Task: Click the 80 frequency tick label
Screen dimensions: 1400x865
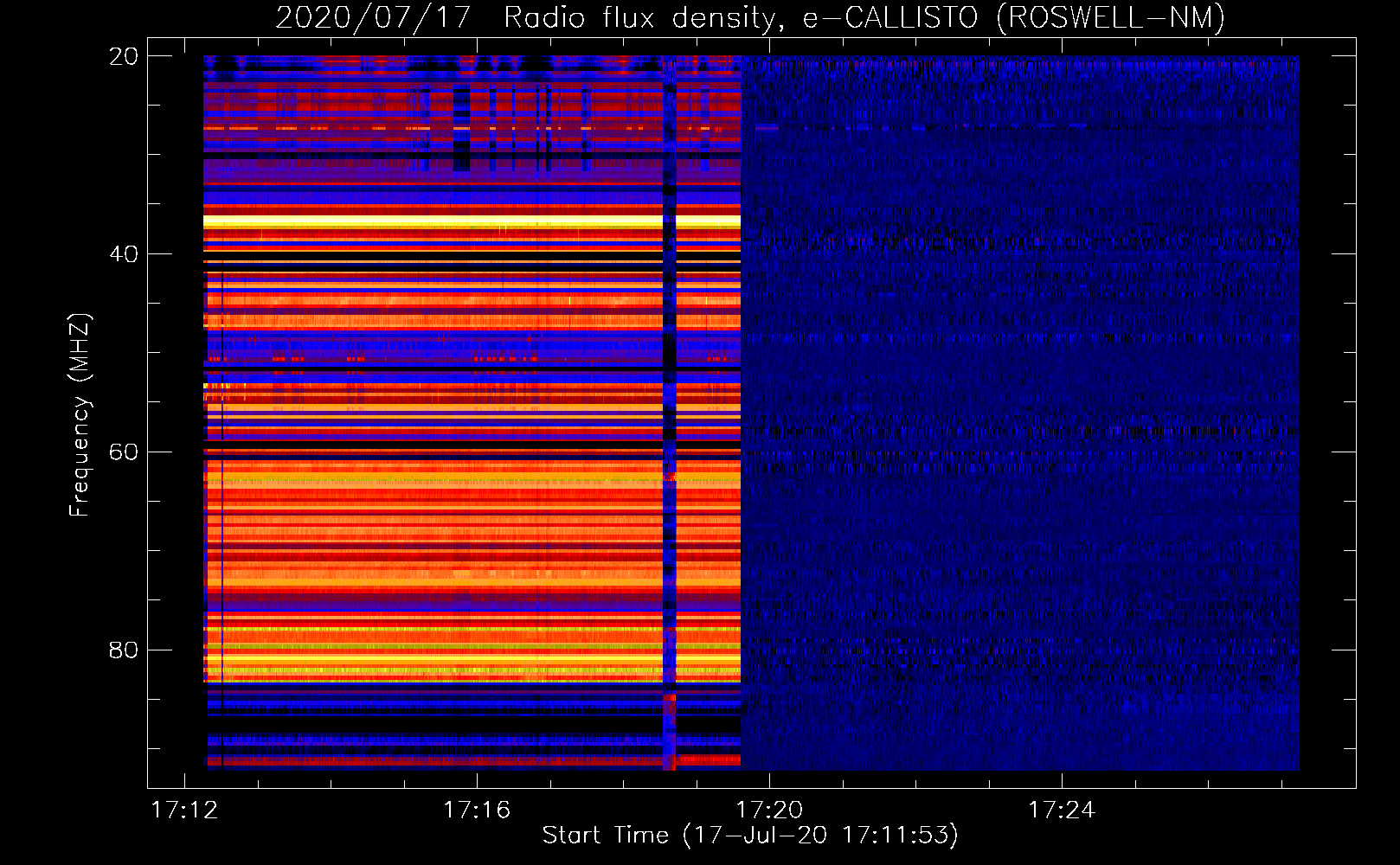Action: [x=123, y=650]
